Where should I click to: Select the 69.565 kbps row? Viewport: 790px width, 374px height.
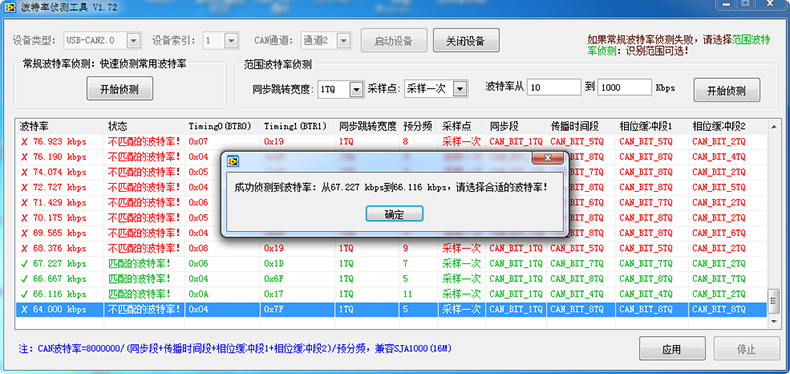pyautogui.click(x=391, y=233)
